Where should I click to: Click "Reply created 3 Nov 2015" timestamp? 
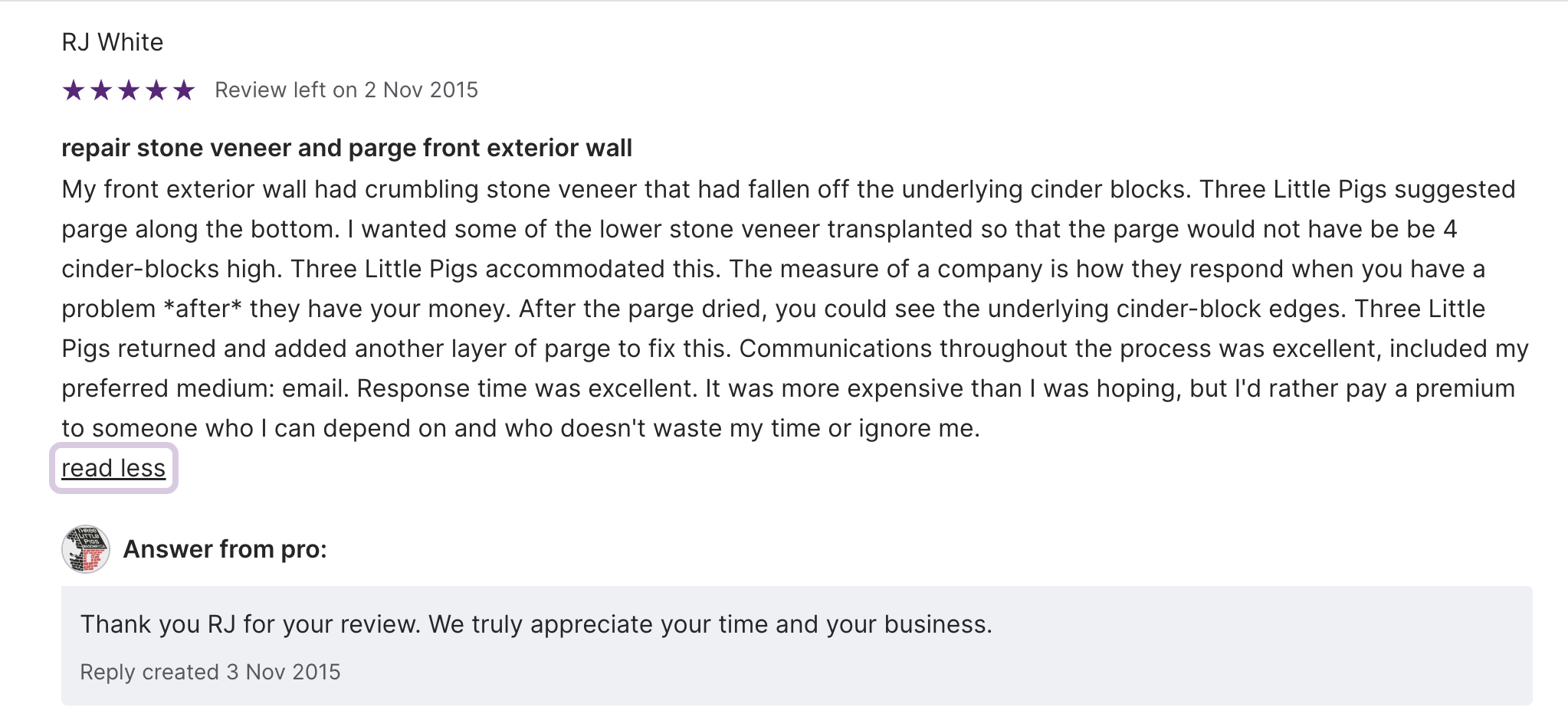point(210,672)
